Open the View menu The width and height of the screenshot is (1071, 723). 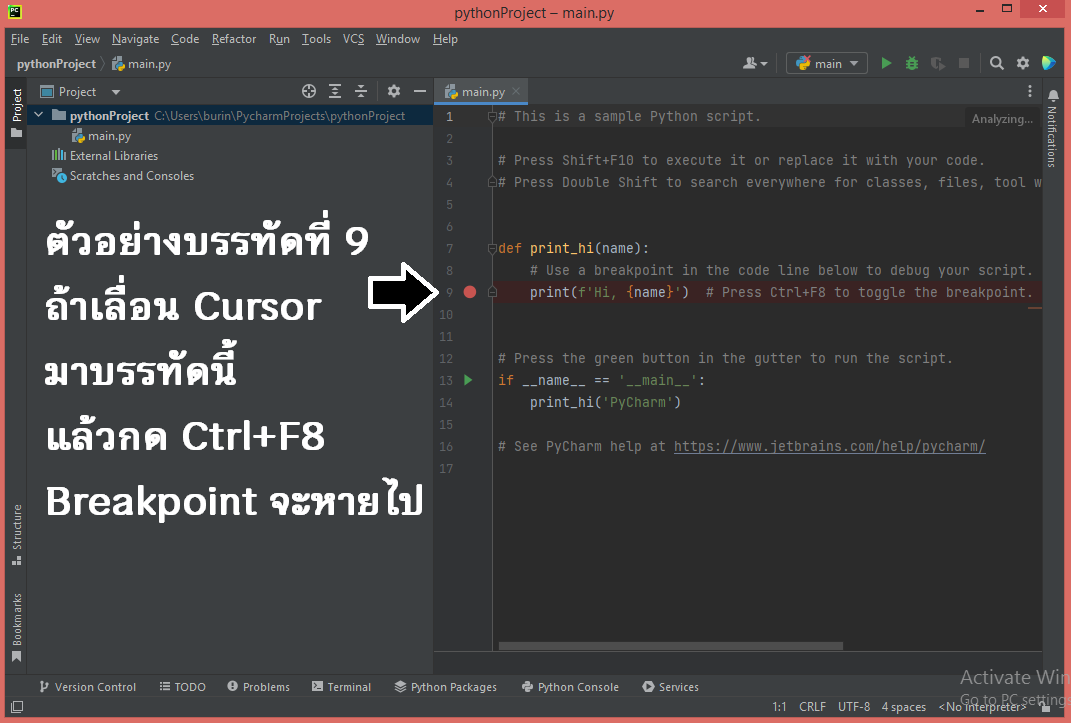click(x=87, y=39)
